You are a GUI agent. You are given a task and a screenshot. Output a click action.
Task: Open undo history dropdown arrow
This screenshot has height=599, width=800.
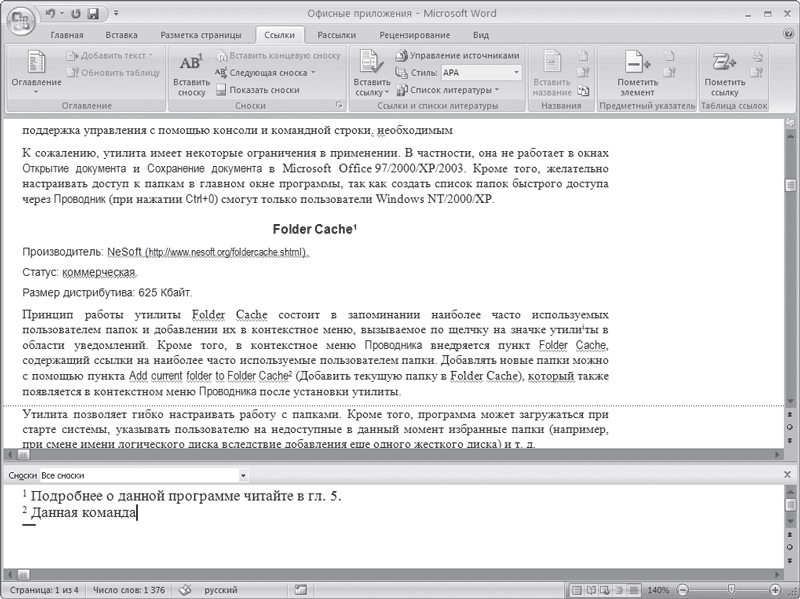pyautogui.click(x=61, y=13)
